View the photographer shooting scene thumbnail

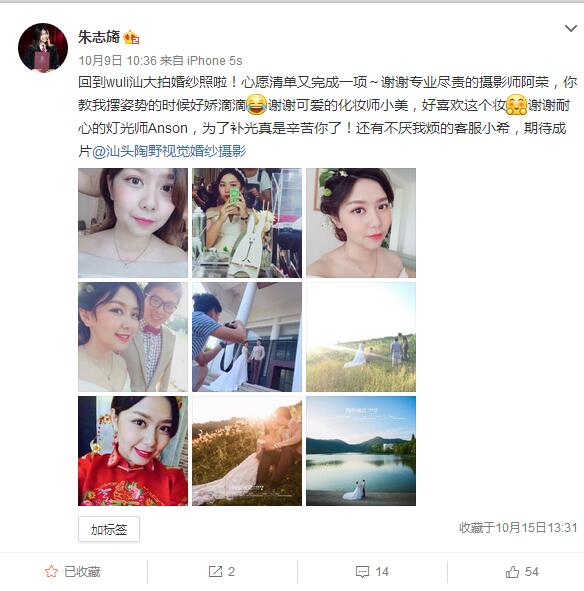click(x=247, y=337)
